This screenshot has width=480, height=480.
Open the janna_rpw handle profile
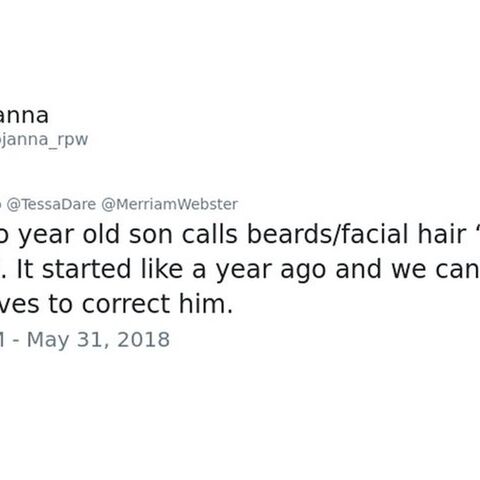pyautogui.click(x=44, y=139)
